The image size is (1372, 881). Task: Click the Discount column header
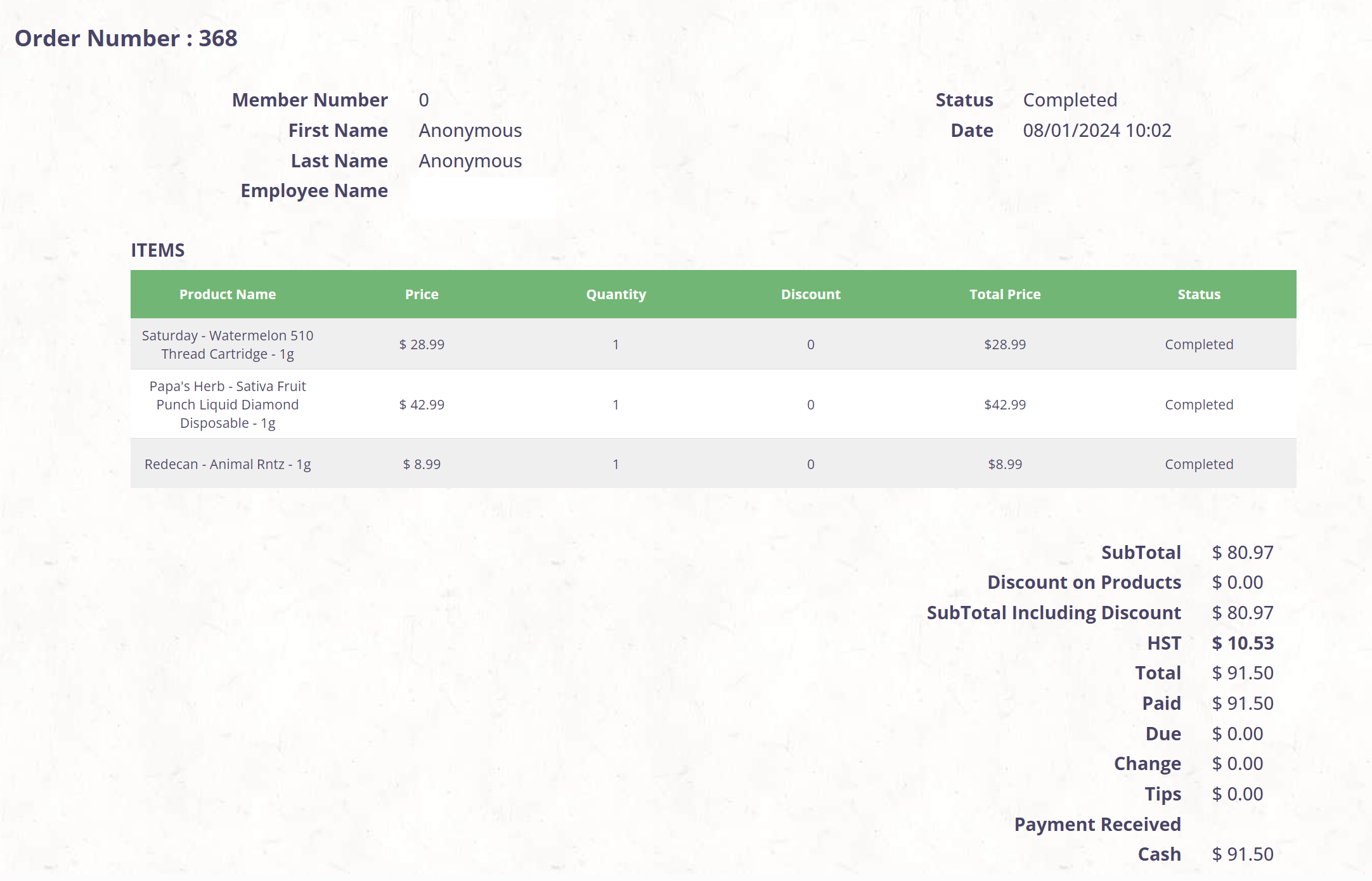810,294
